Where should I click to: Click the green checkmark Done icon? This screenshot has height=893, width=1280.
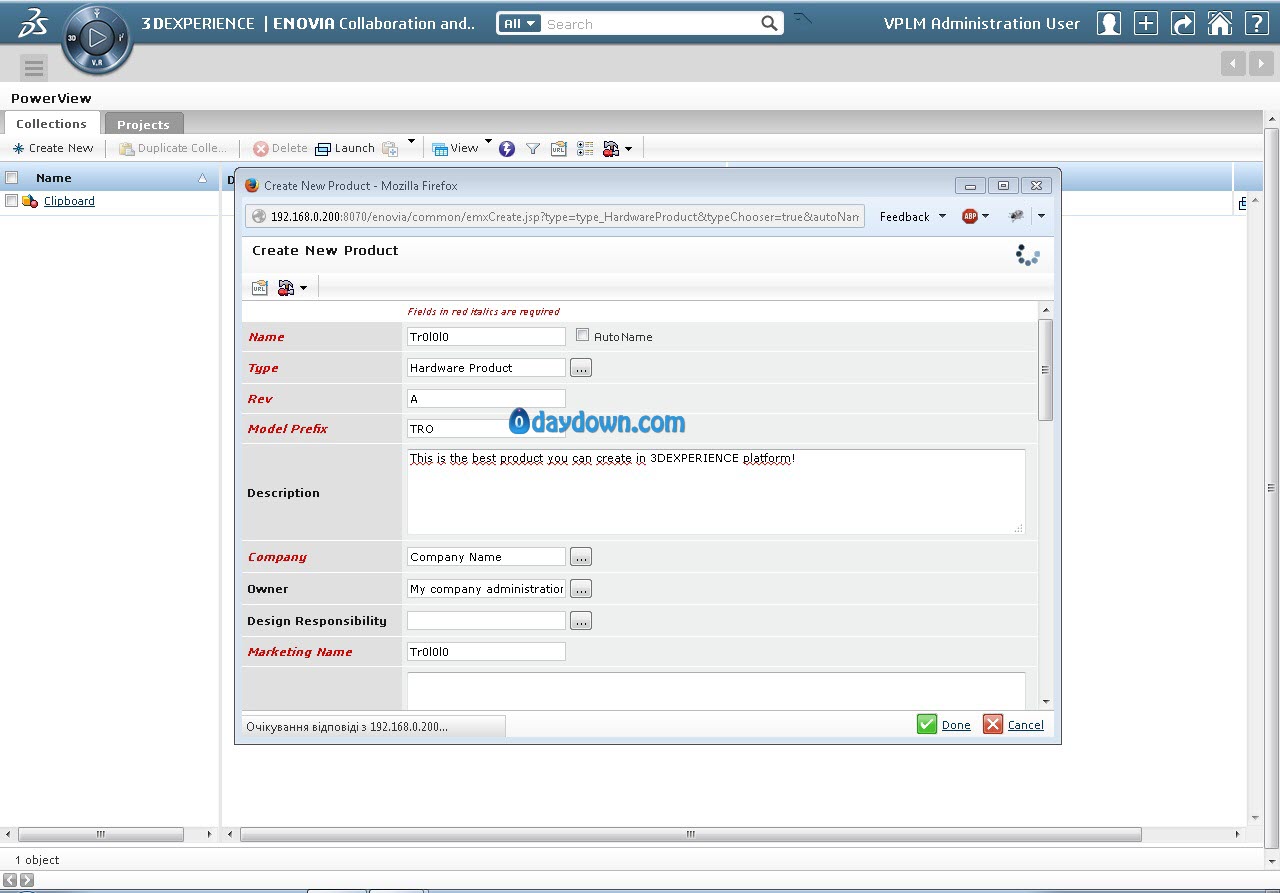pos(927,724)
